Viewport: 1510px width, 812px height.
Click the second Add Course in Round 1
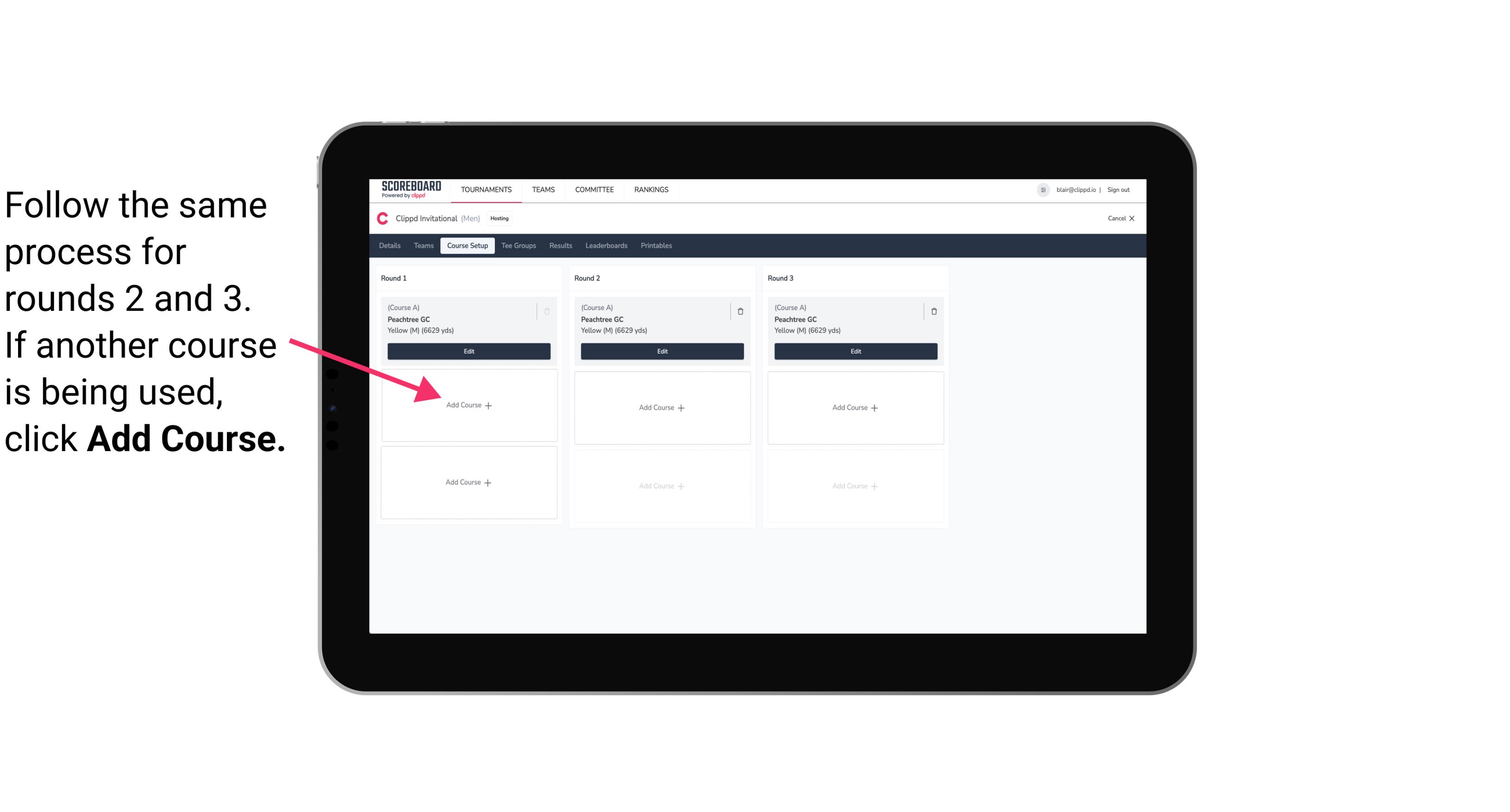(x=467, y=483)
